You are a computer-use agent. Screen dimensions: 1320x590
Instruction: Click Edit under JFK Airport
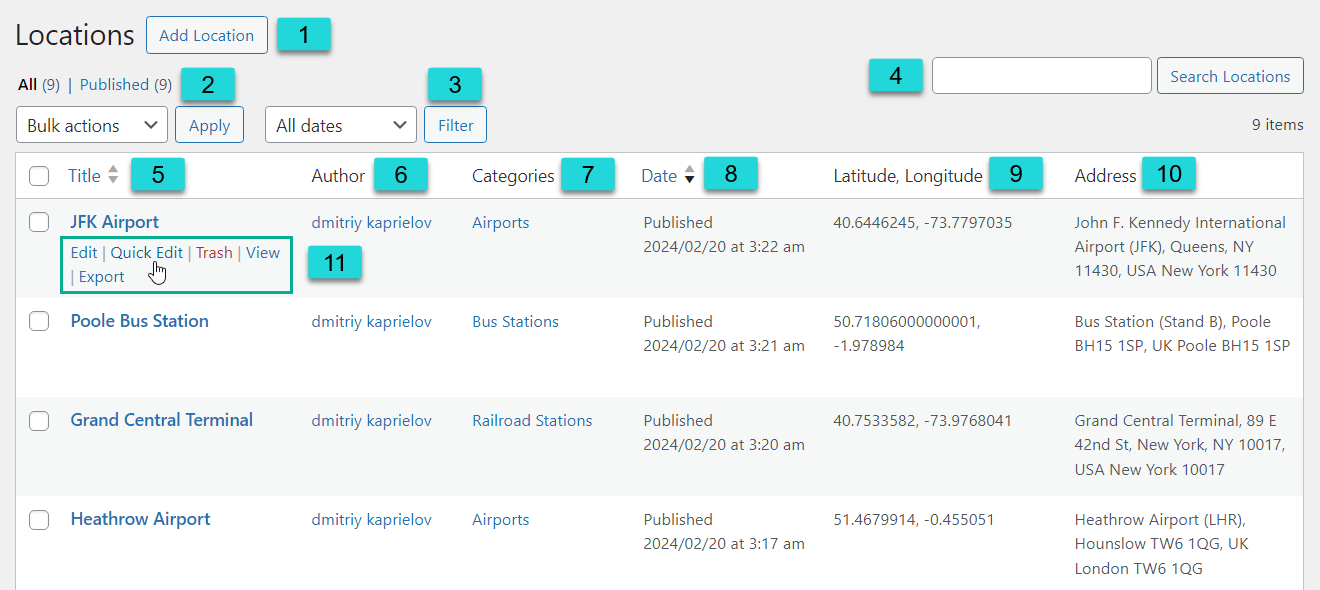coord(84,253)
